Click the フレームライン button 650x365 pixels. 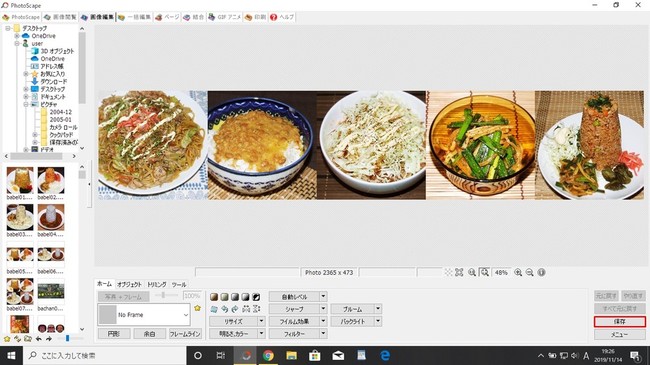click(x=185, y=334)
